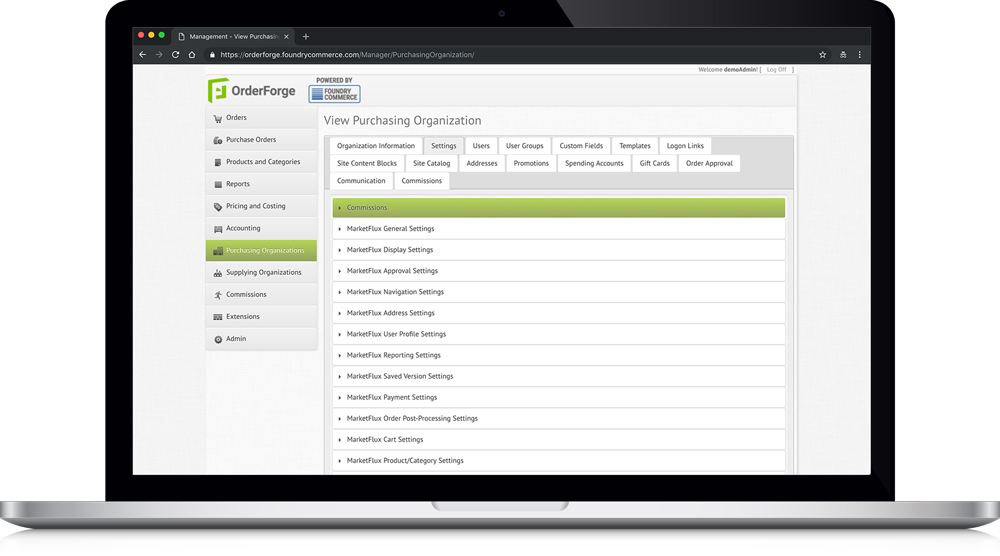This screenshot has width=1000, height=556.
Task: Open the Gift Cards tab
Action: [x=654, y=163]
